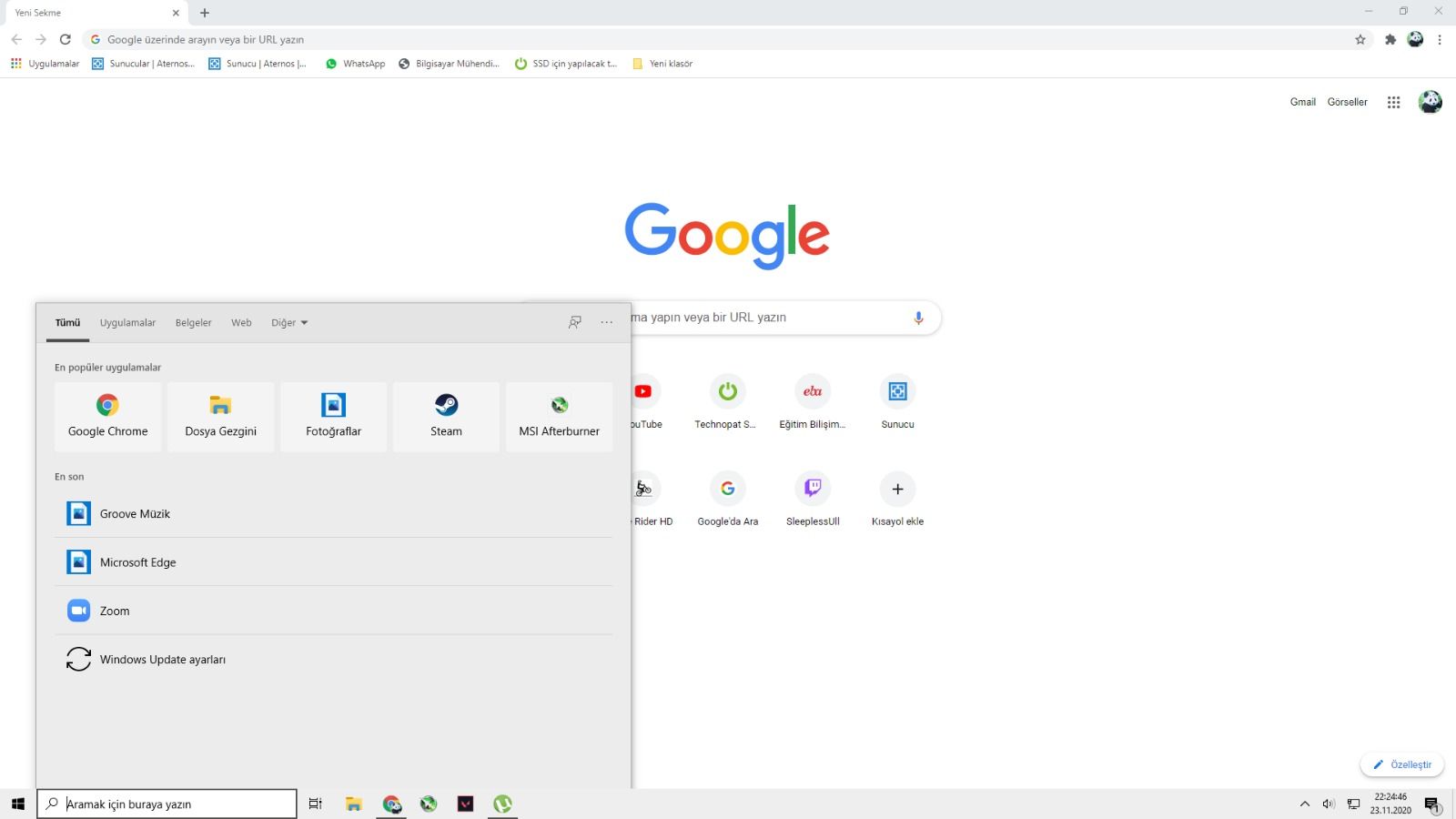Switch to the Uygulamalar search tab

pos(127,322)
